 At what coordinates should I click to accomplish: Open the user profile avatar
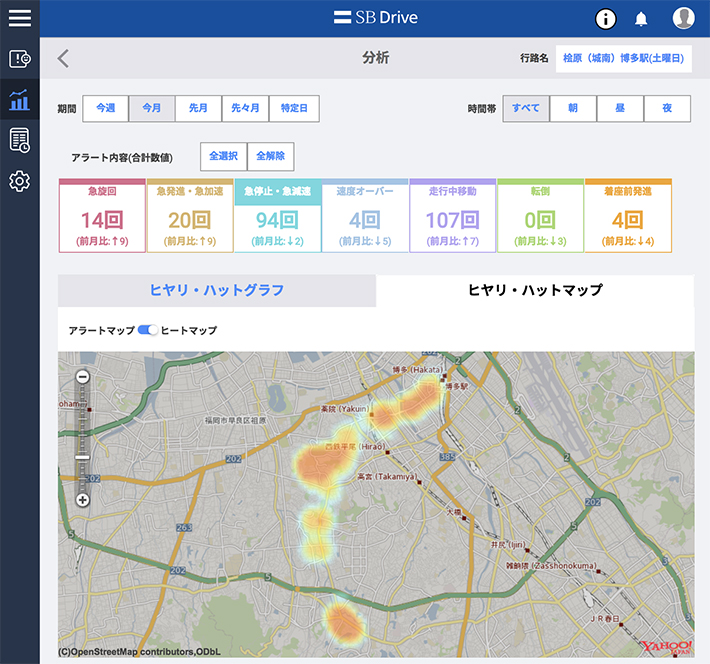(x=684, y=18)
